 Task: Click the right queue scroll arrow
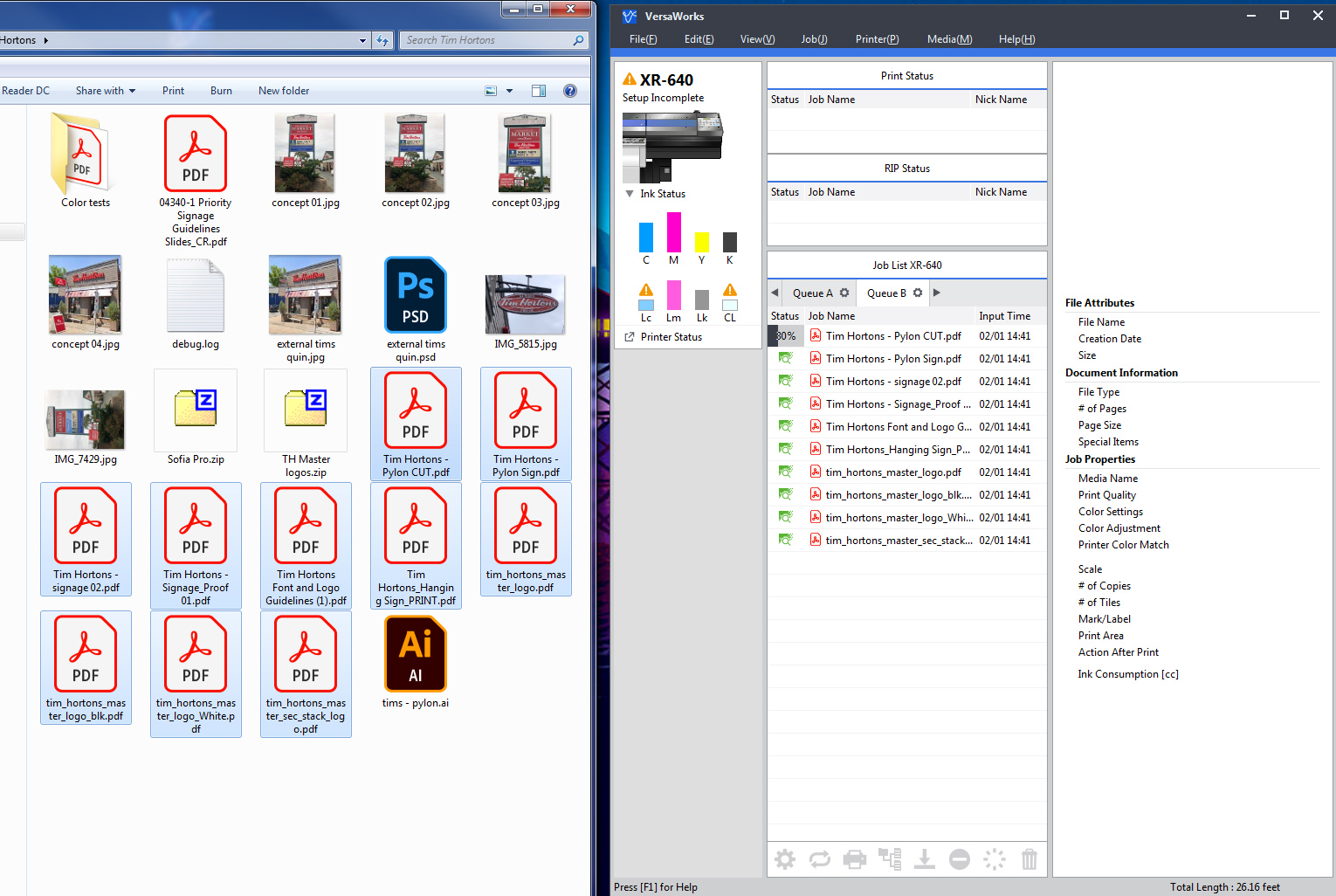point(936,293)
